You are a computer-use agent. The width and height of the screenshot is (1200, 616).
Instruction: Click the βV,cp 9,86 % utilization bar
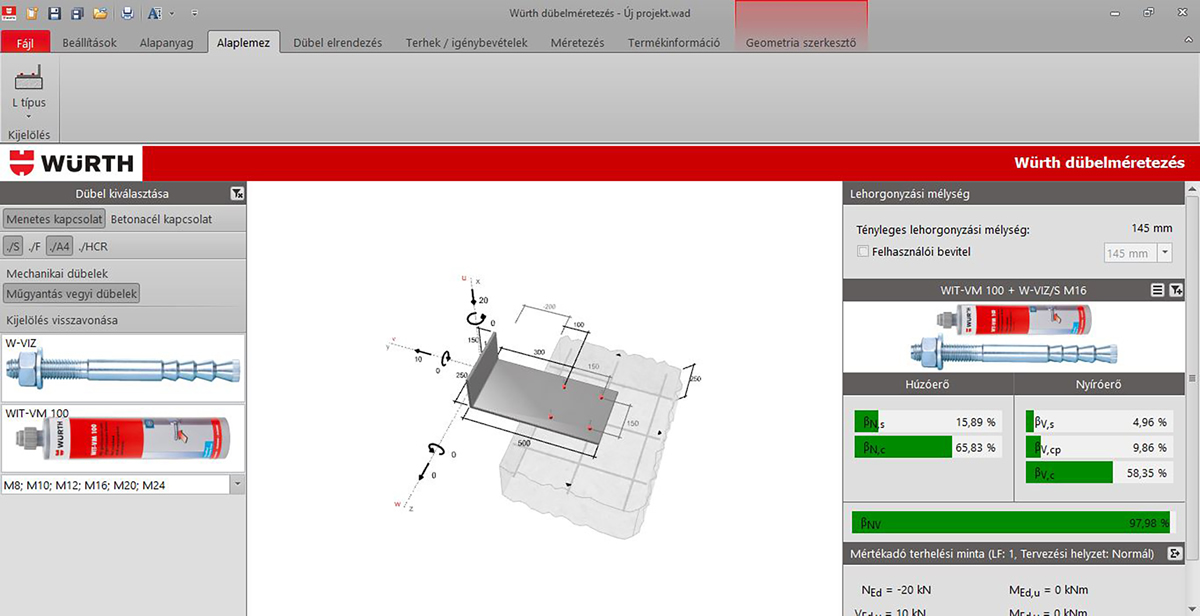(x=1100, y=447)
